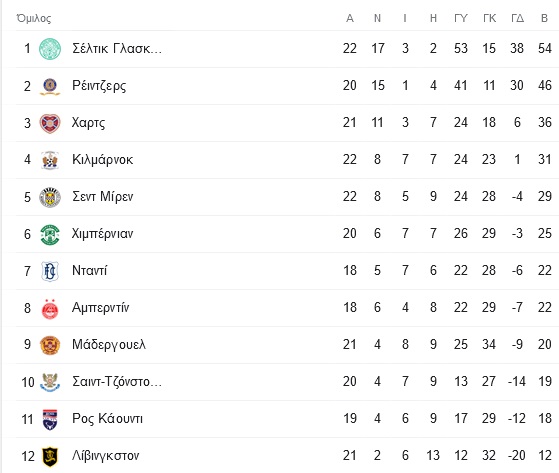Viewport: 559px width, 473px height.
Task: Click the ΓΥ goals-for column header
Action: pyautogui.click(x=461, y=18)
